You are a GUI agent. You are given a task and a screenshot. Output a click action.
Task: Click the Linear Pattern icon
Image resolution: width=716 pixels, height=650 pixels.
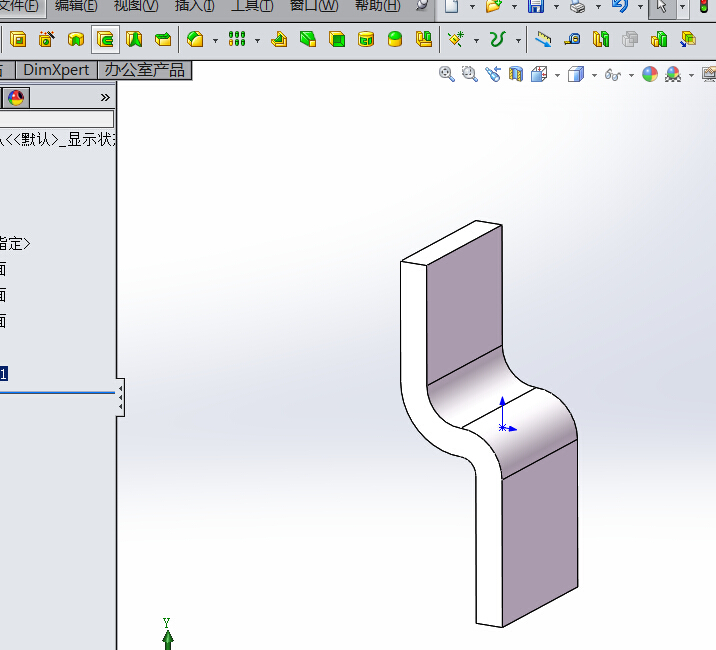[x=237, y=39]
